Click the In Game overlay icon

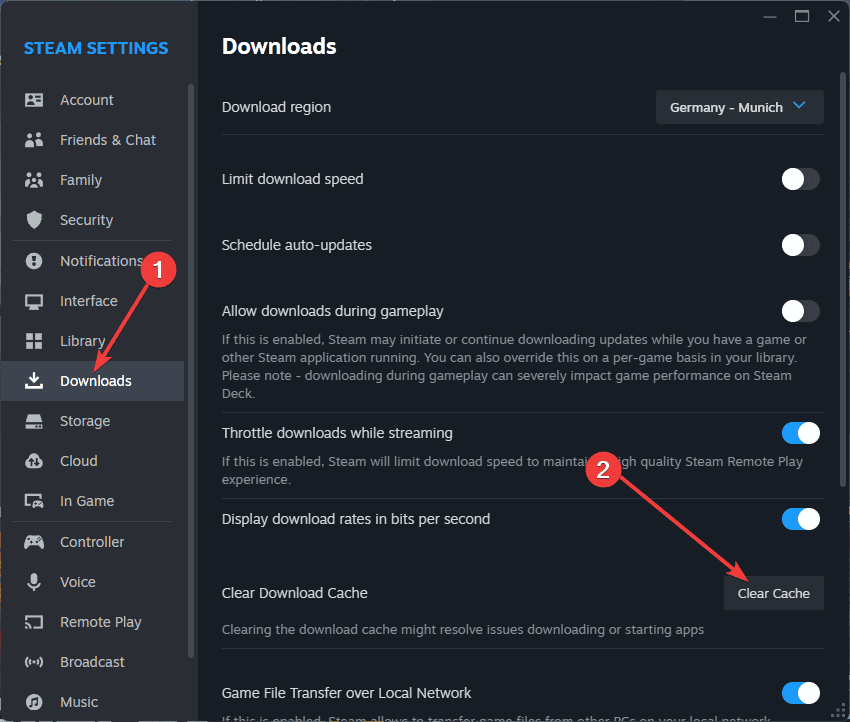[x=34, y=501]
